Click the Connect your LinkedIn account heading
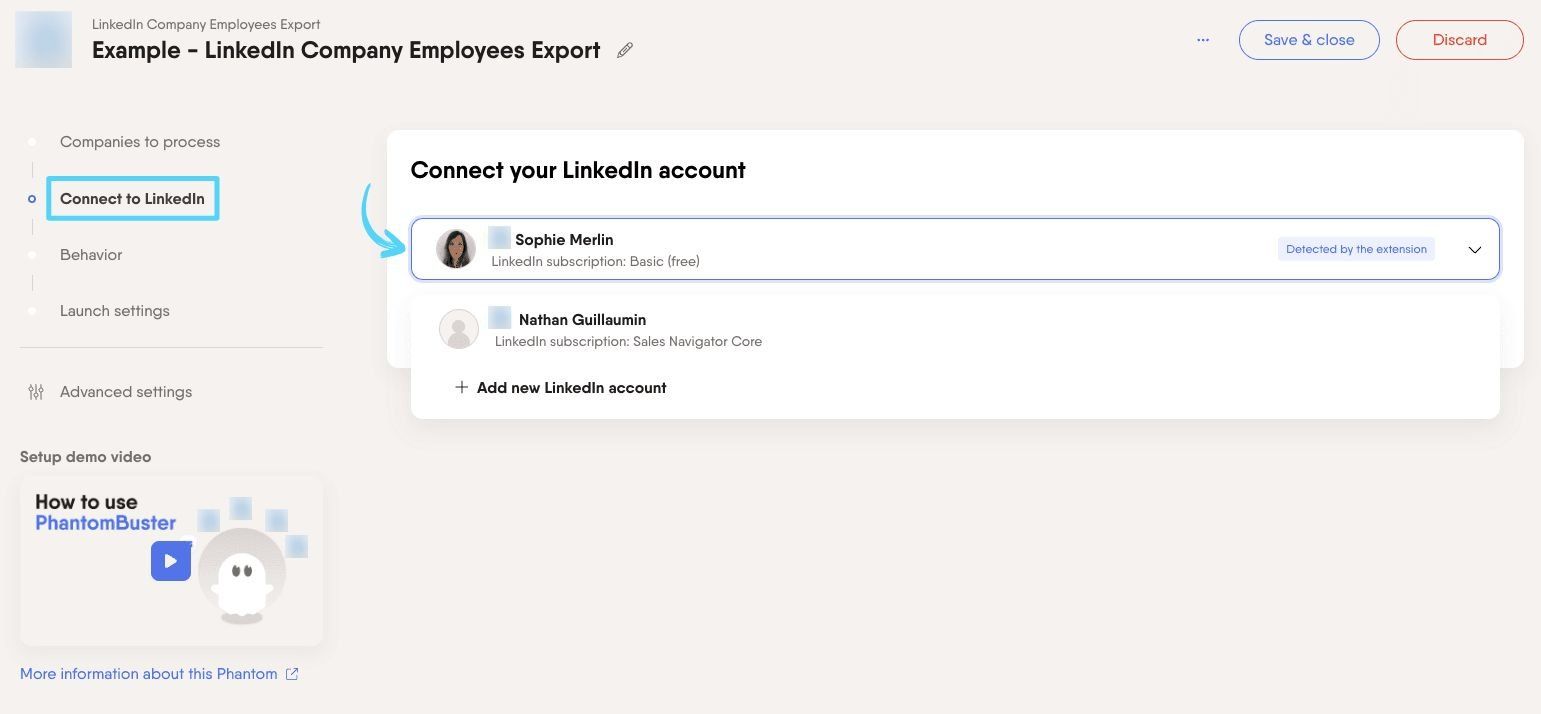The width and height of the screenshot is (1541, 714). click(578, 170)
